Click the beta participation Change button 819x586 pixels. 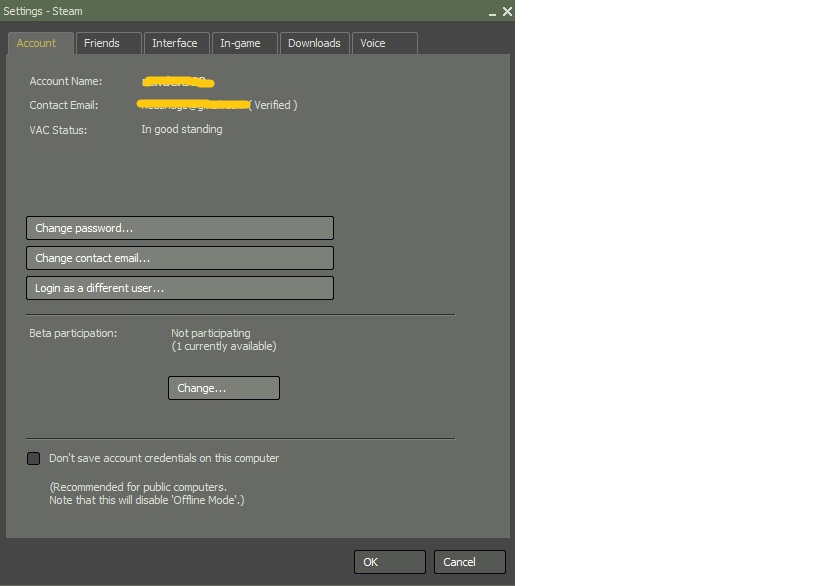[224, 388]
